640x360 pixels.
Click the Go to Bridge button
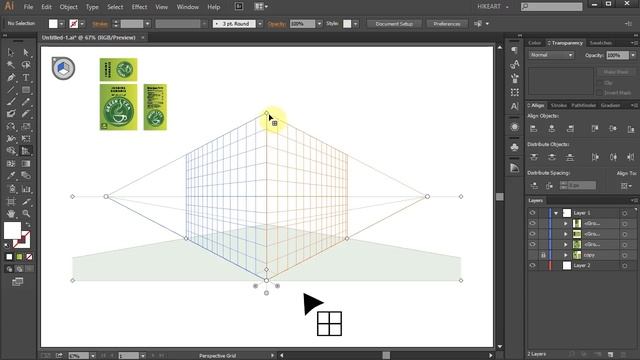239,7
